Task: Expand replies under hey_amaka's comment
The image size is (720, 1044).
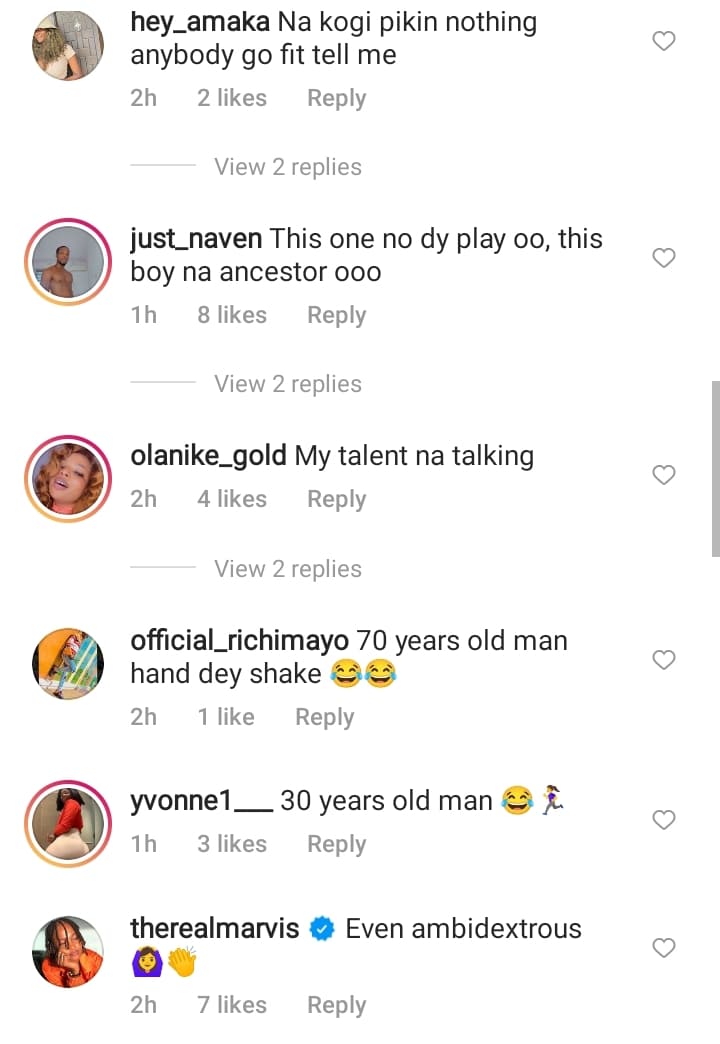Action: pos(288,167)
